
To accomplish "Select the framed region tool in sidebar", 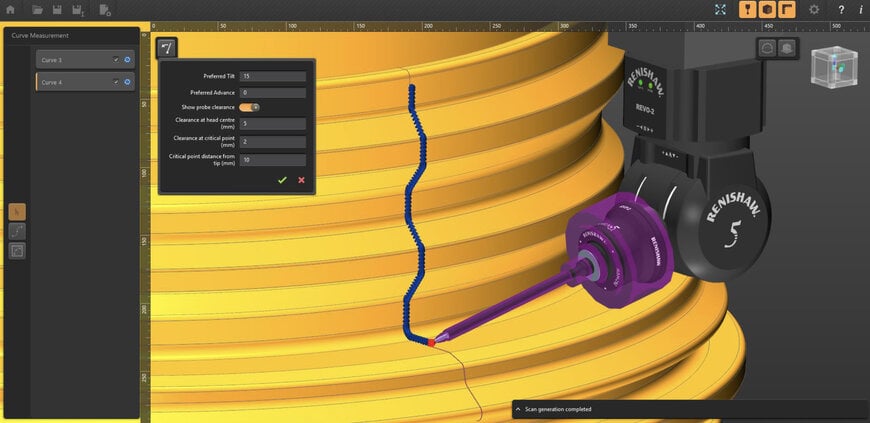I will point(17,251).
